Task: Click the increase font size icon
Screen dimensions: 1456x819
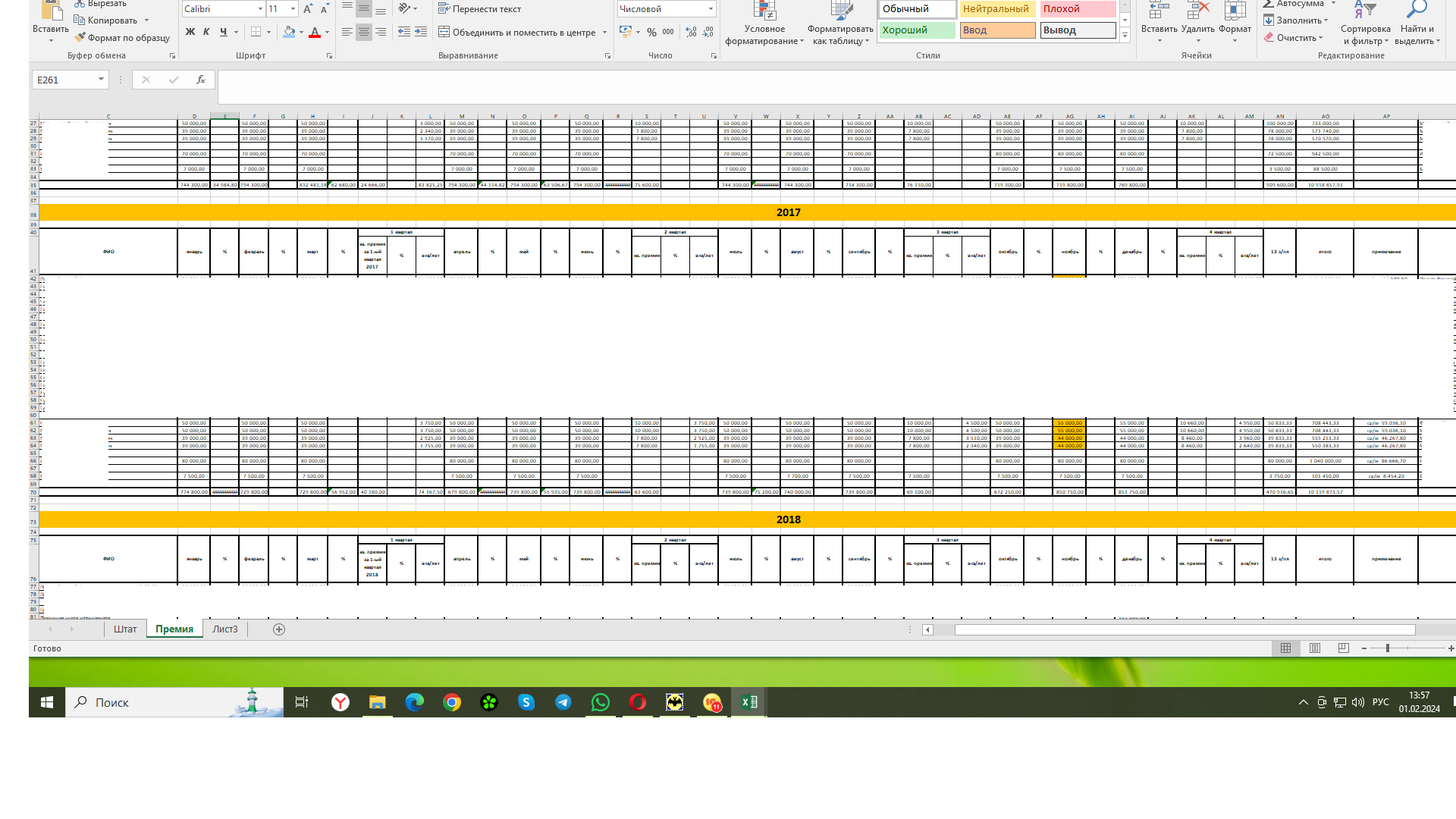Action: (x=307, y=9)
